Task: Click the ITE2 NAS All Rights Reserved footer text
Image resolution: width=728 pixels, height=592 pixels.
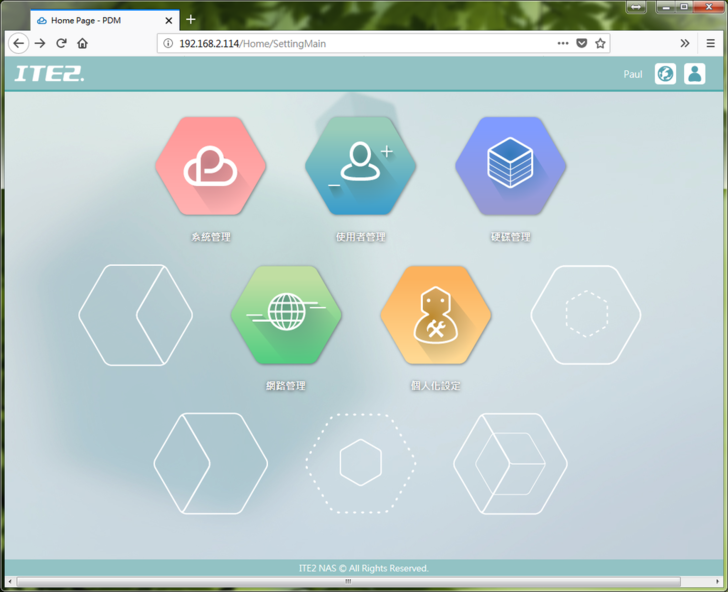Action: click(364, 568)
